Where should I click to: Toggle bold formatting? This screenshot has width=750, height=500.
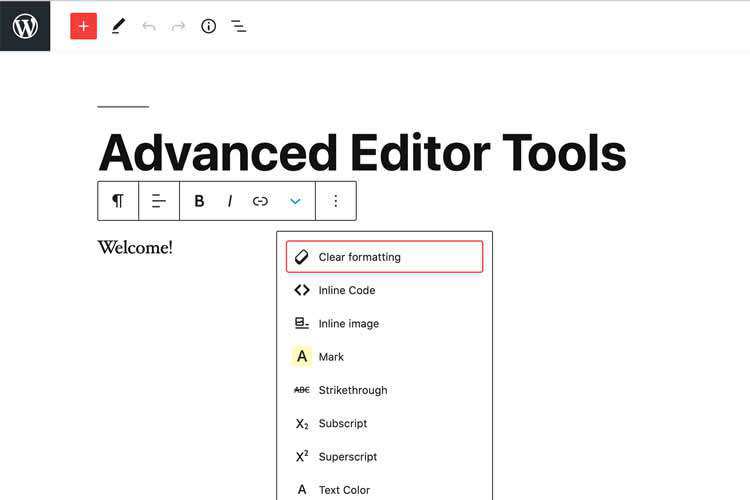(199, 201)
